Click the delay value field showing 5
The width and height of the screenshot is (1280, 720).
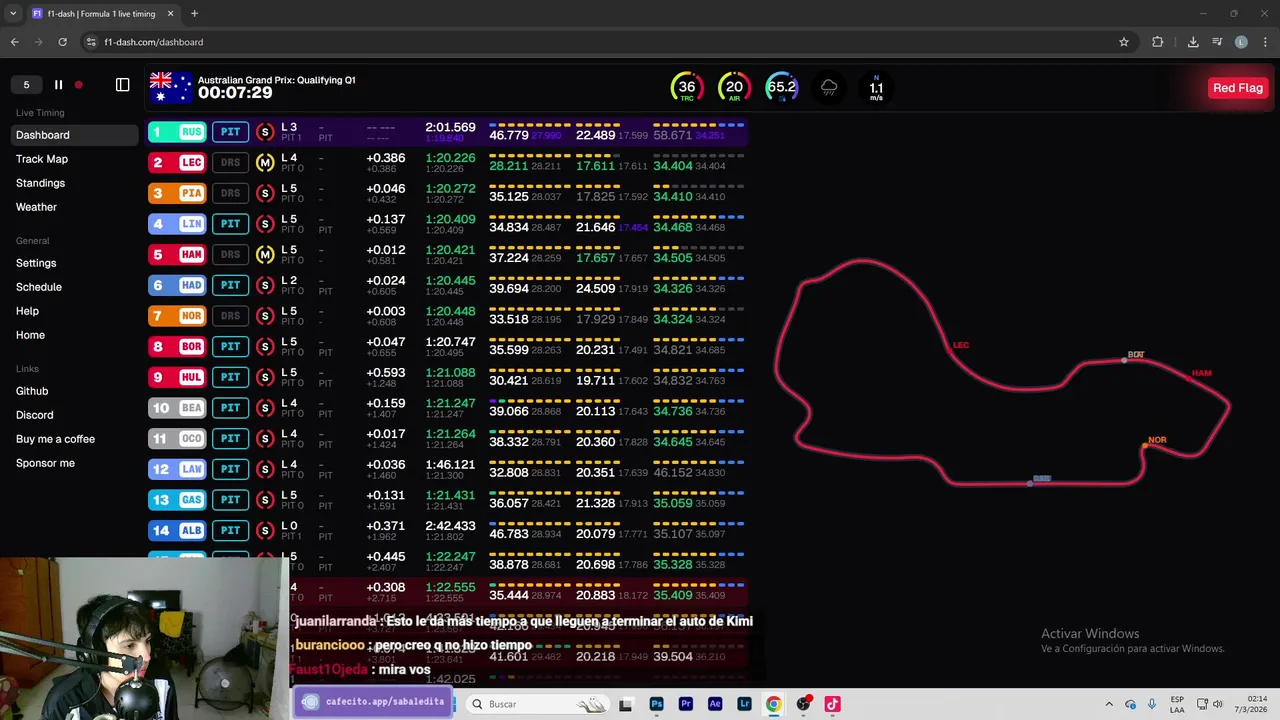pos(26,85)
